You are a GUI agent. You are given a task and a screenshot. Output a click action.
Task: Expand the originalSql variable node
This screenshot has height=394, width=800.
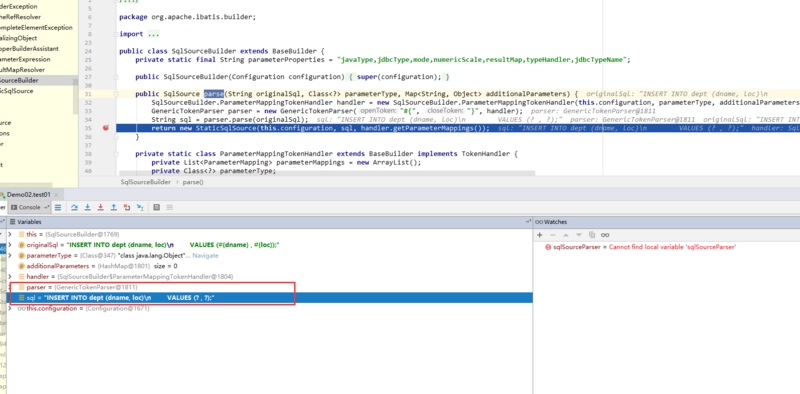pos(10,245)
